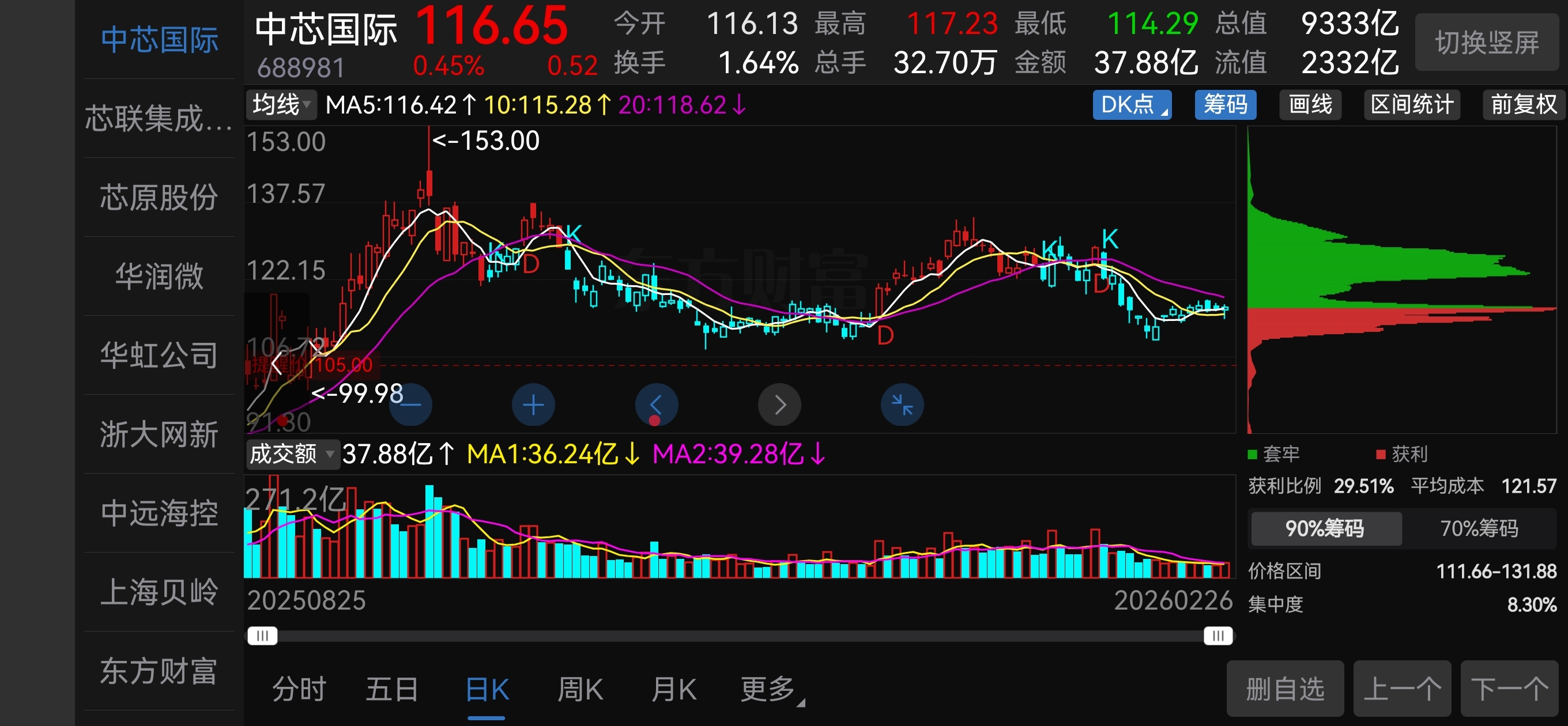
Task: Open the 均线 indicator dropdown
Action: 282,105
